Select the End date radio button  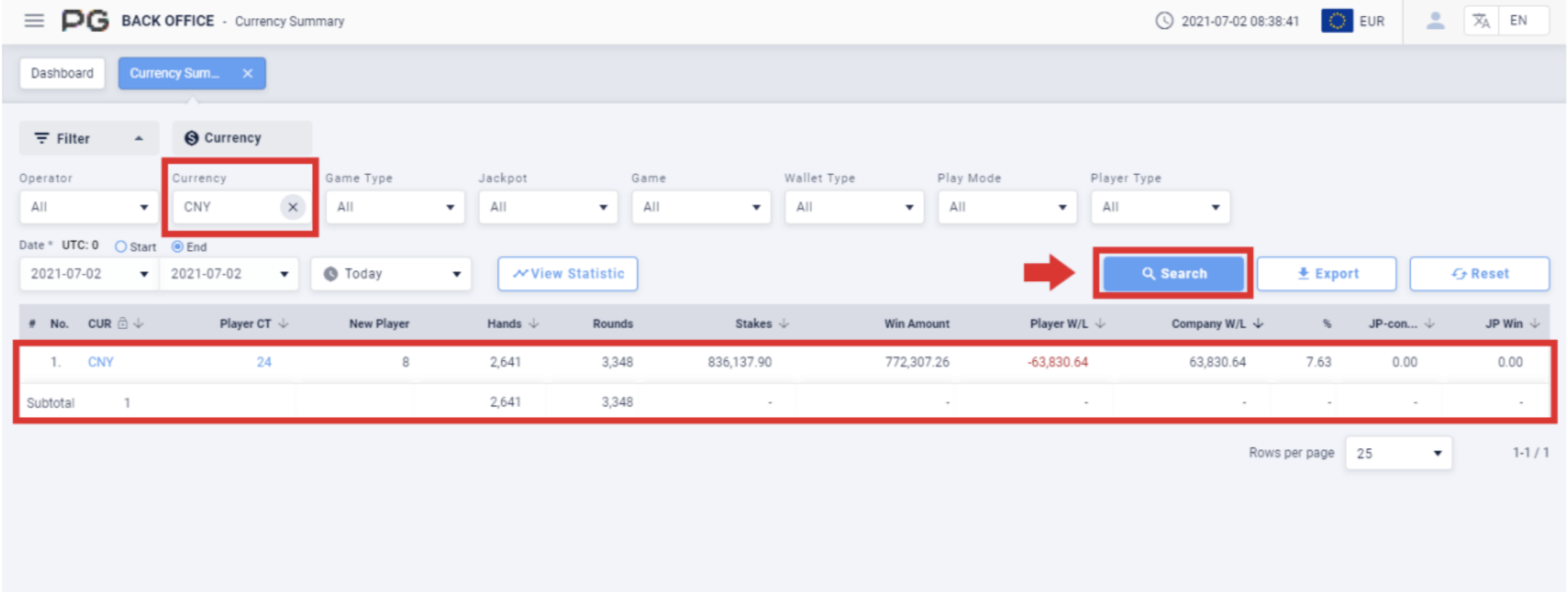coord(177,247)
